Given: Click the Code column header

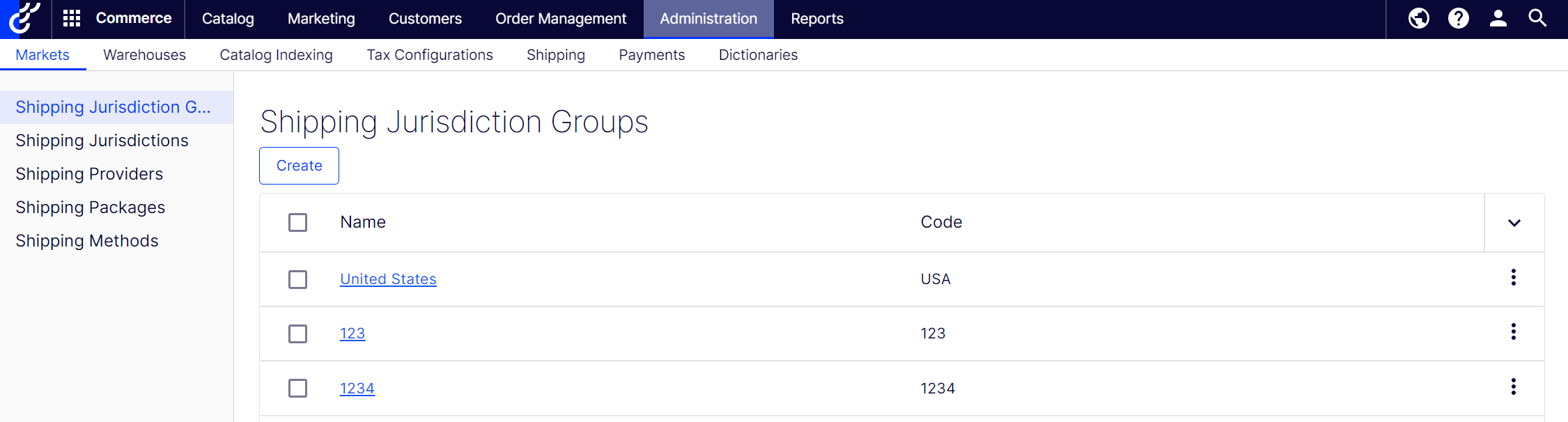Looking at the screenshot, I should (x=941, y=222).
